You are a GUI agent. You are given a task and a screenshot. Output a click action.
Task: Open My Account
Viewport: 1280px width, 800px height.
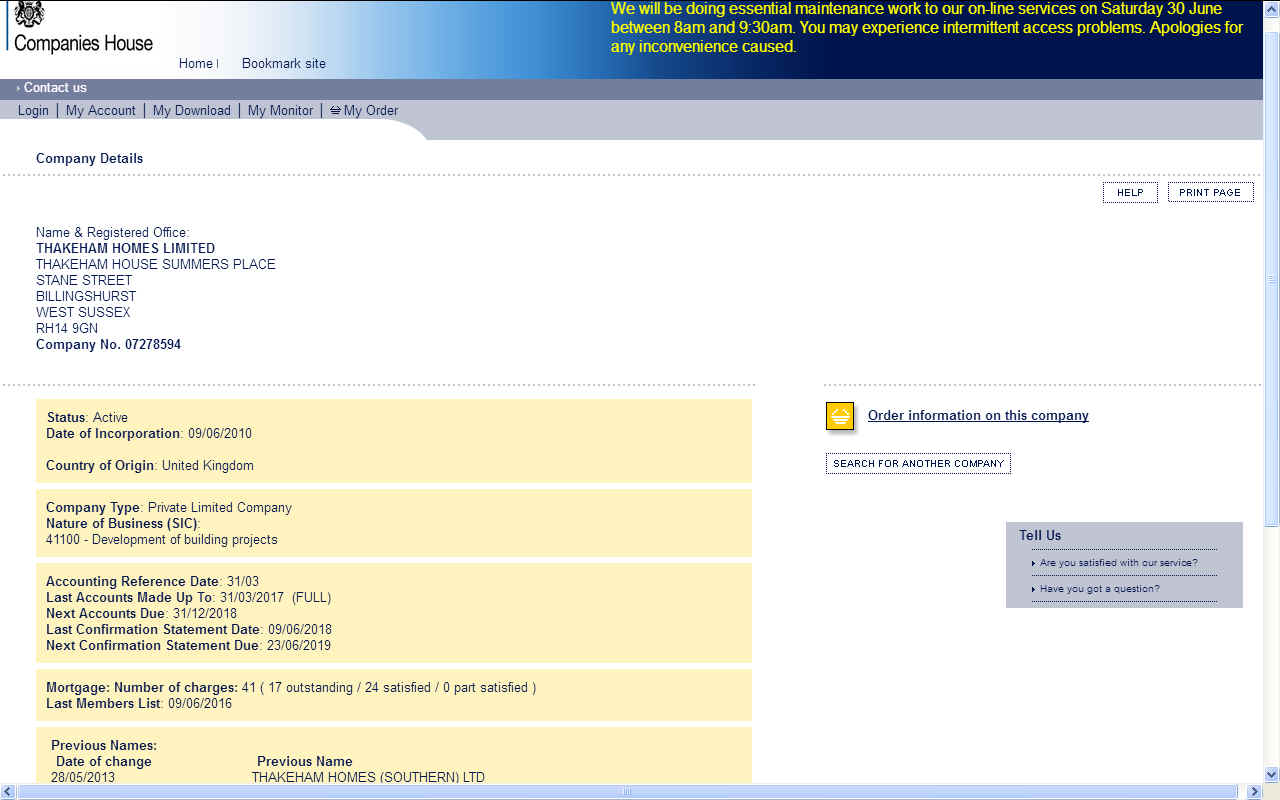coord(100,111)
